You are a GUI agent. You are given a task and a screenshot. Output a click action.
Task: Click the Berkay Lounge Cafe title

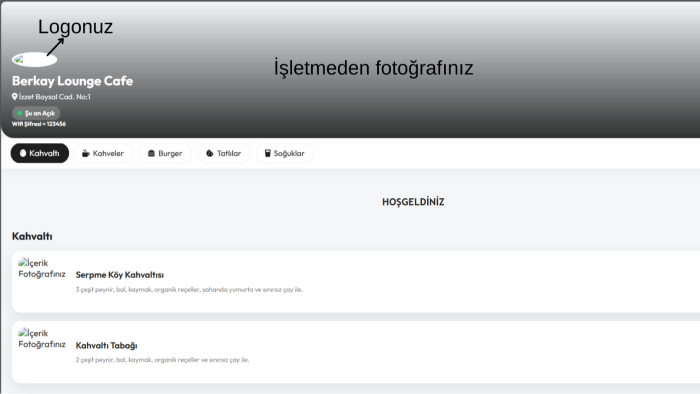click(x=72, y=81)
